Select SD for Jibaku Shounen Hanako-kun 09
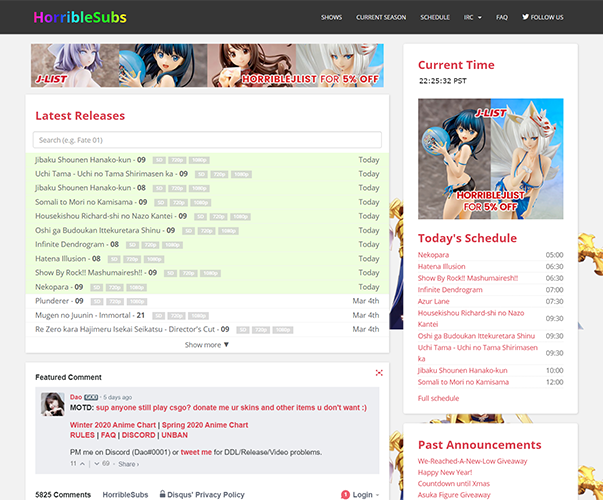This screenshot has width=603, height=500. click(159, 160)
